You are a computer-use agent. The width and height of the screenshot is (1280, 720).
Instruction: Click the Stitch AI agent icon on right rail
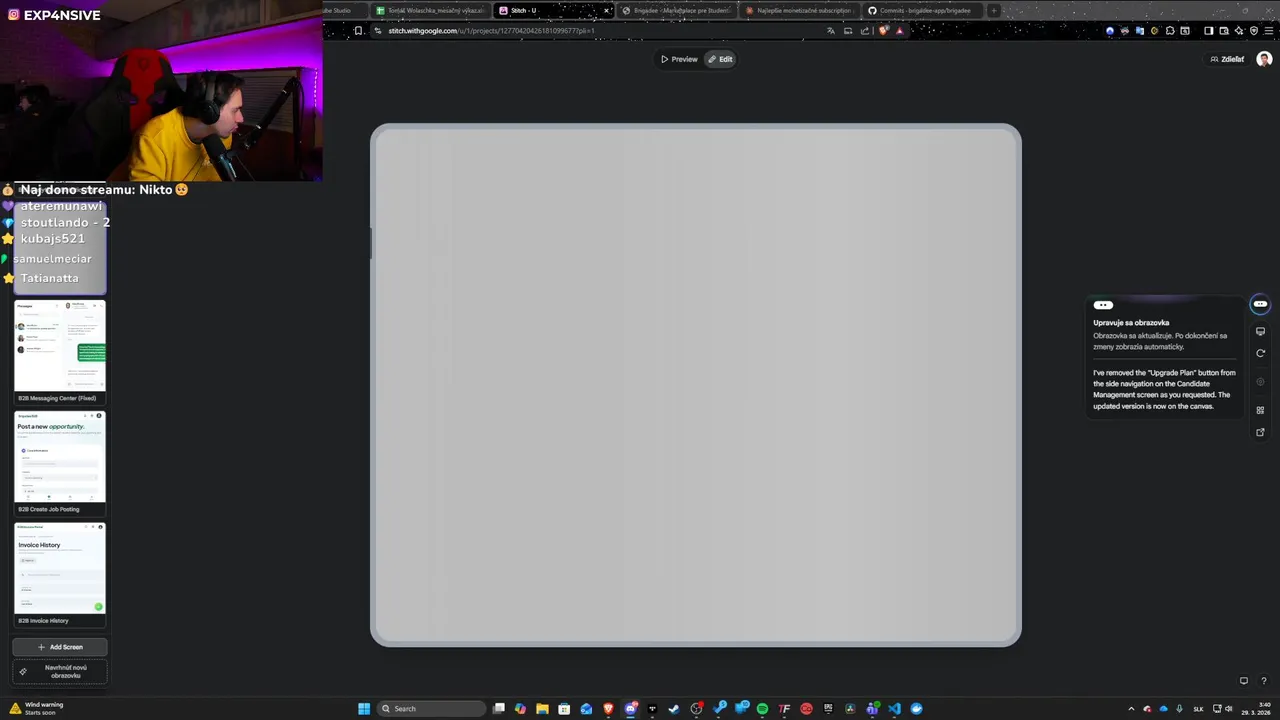click(x=1260, y=304)
